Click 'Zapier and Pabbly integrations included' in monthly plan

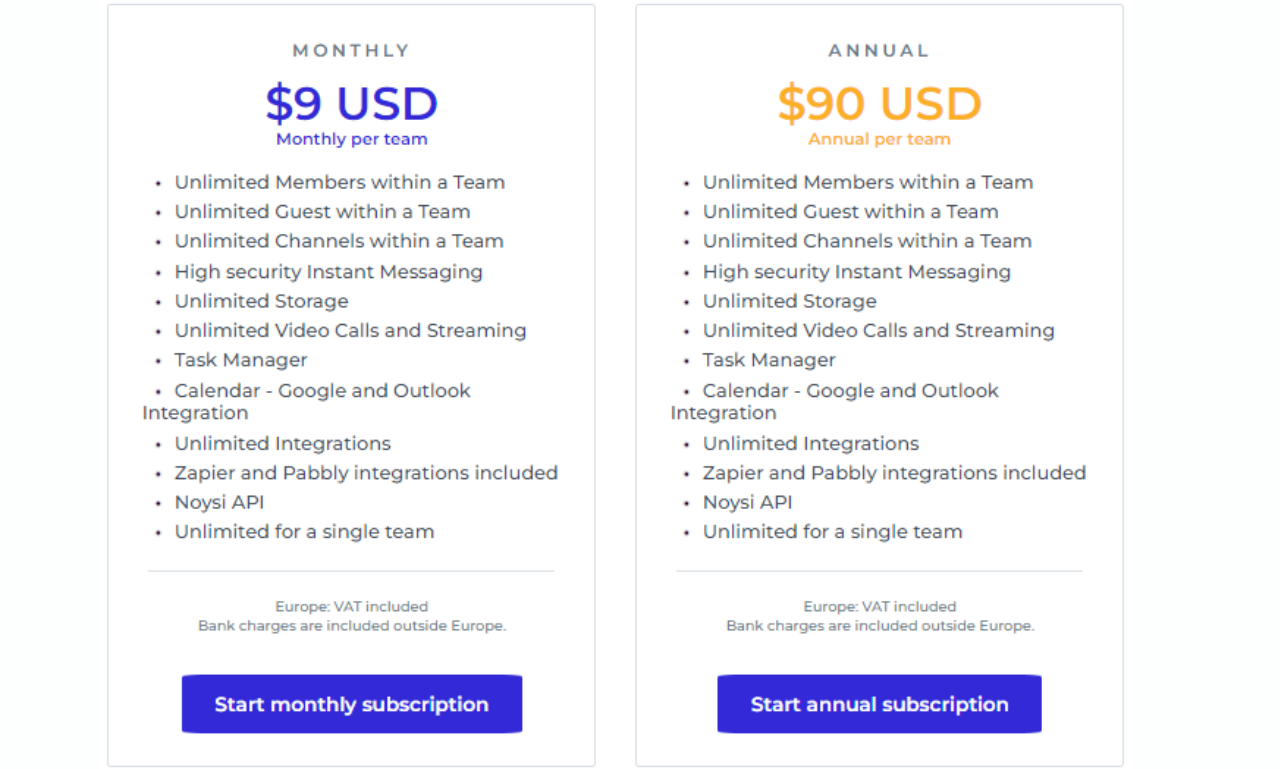(366, 473)
